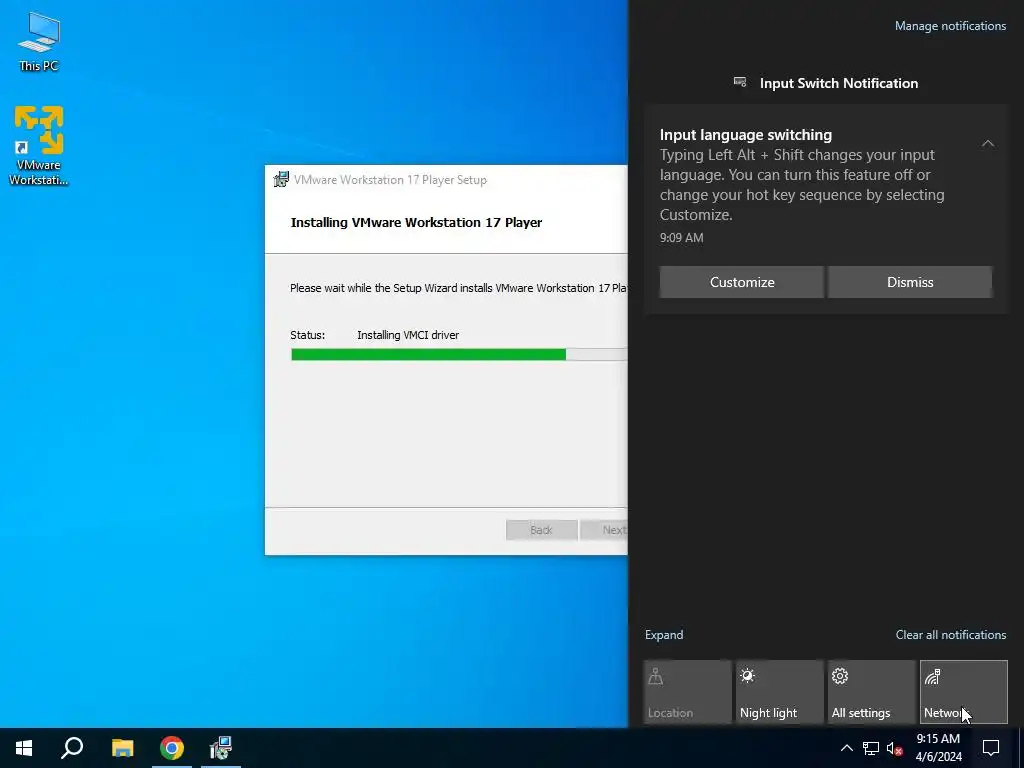Viewport: 1024px width, 768px height.
Task: Expand the quick actions list
Action: pos(664,635)
